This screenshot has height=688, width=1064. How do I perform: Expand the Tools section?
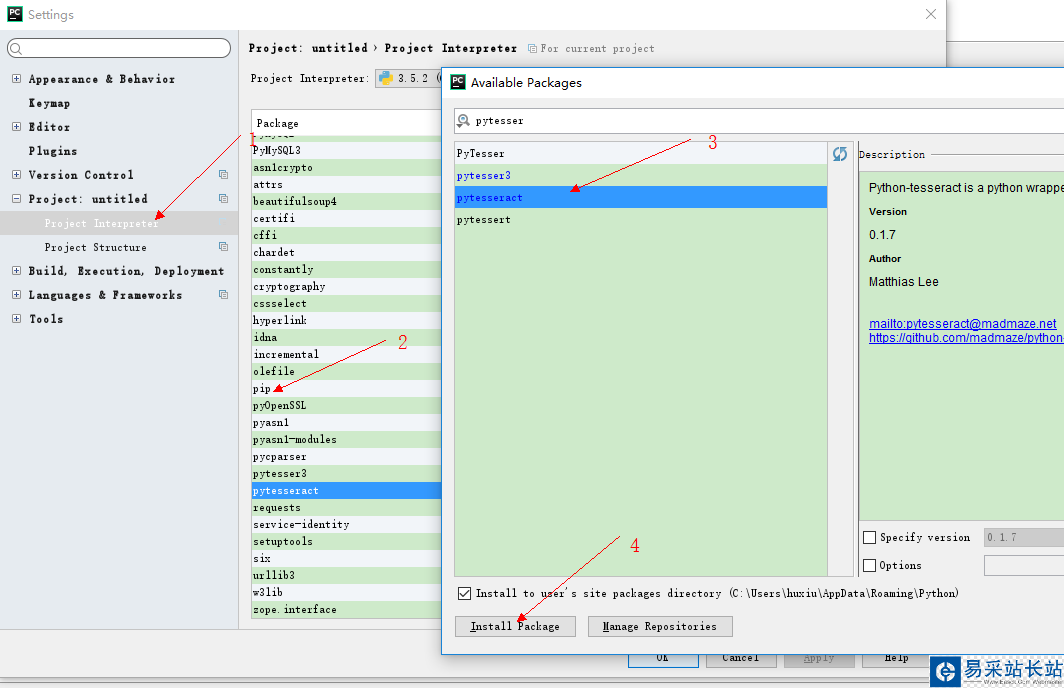click(x=16, y=318)
